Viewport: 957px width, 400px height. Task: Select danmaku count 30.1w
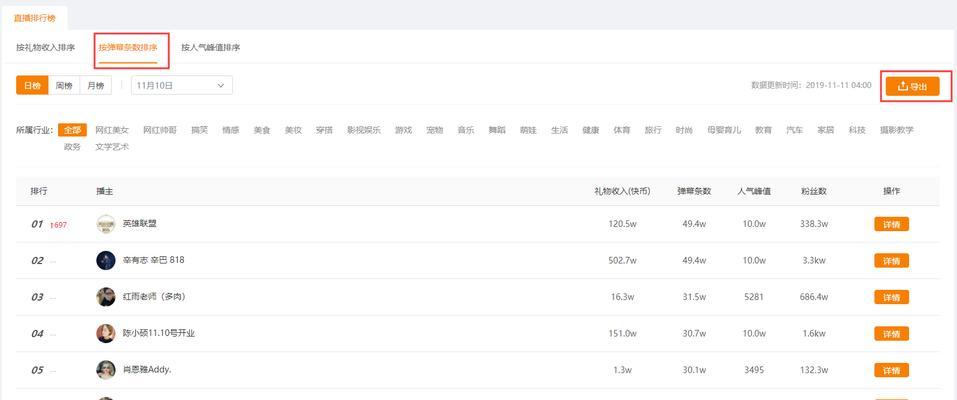694,370
